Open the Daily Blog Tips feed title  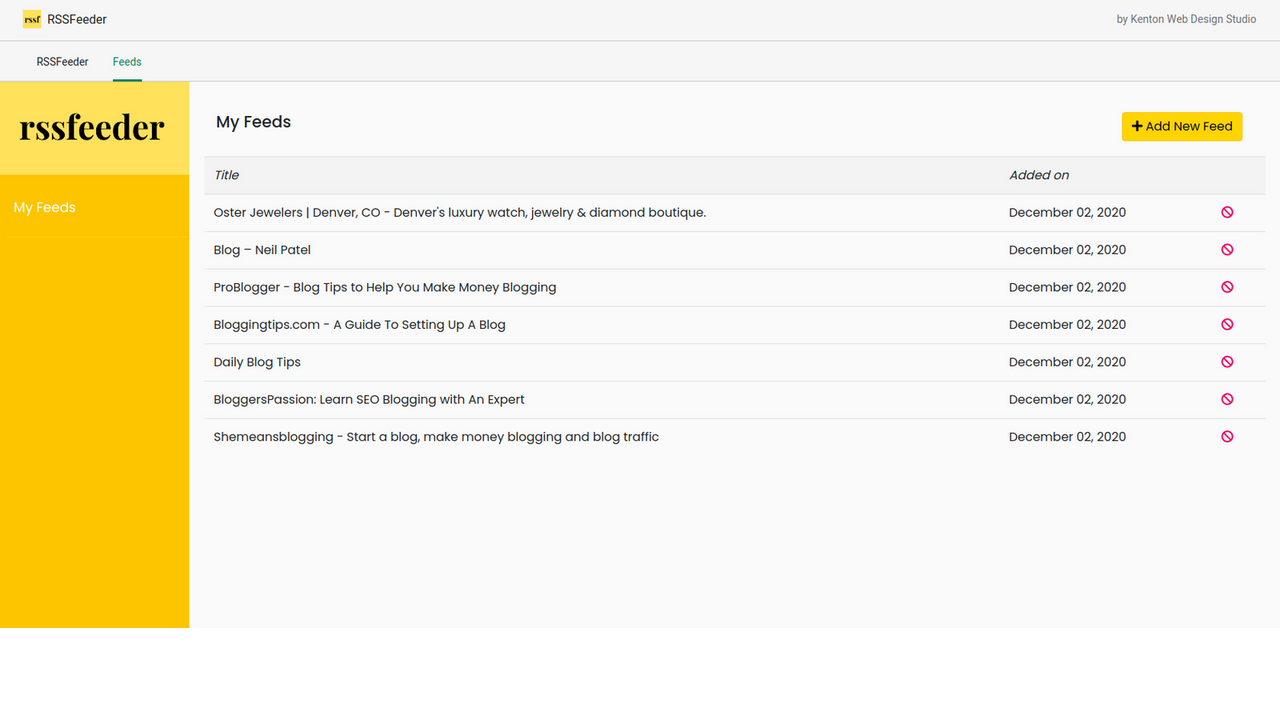[257, 361]
